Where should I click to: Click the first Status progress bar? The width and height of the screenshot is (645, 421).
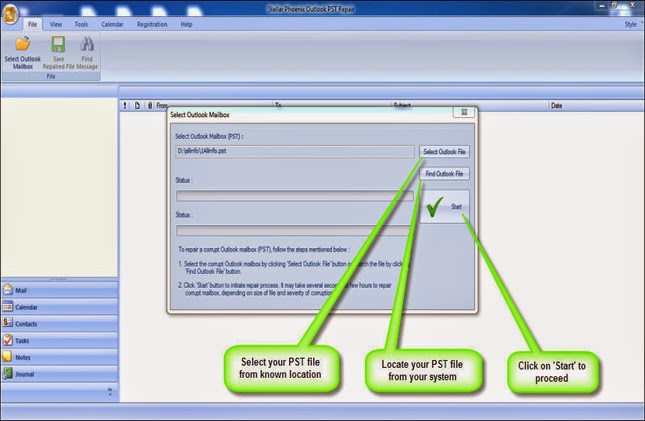[x=295, y=196]
